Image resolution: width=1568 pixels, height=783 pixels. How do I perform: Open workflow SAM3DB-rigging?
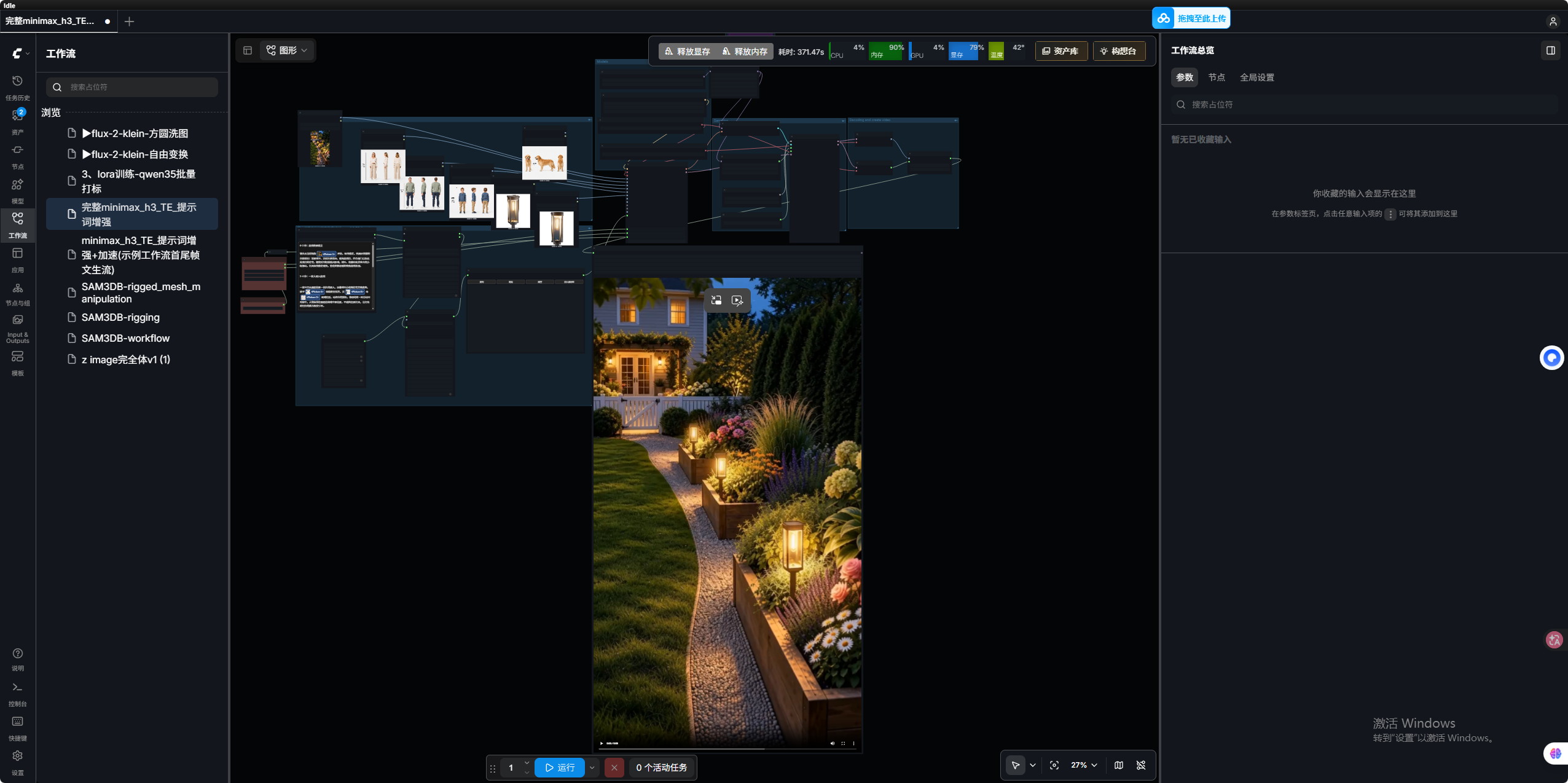(132, 318)
